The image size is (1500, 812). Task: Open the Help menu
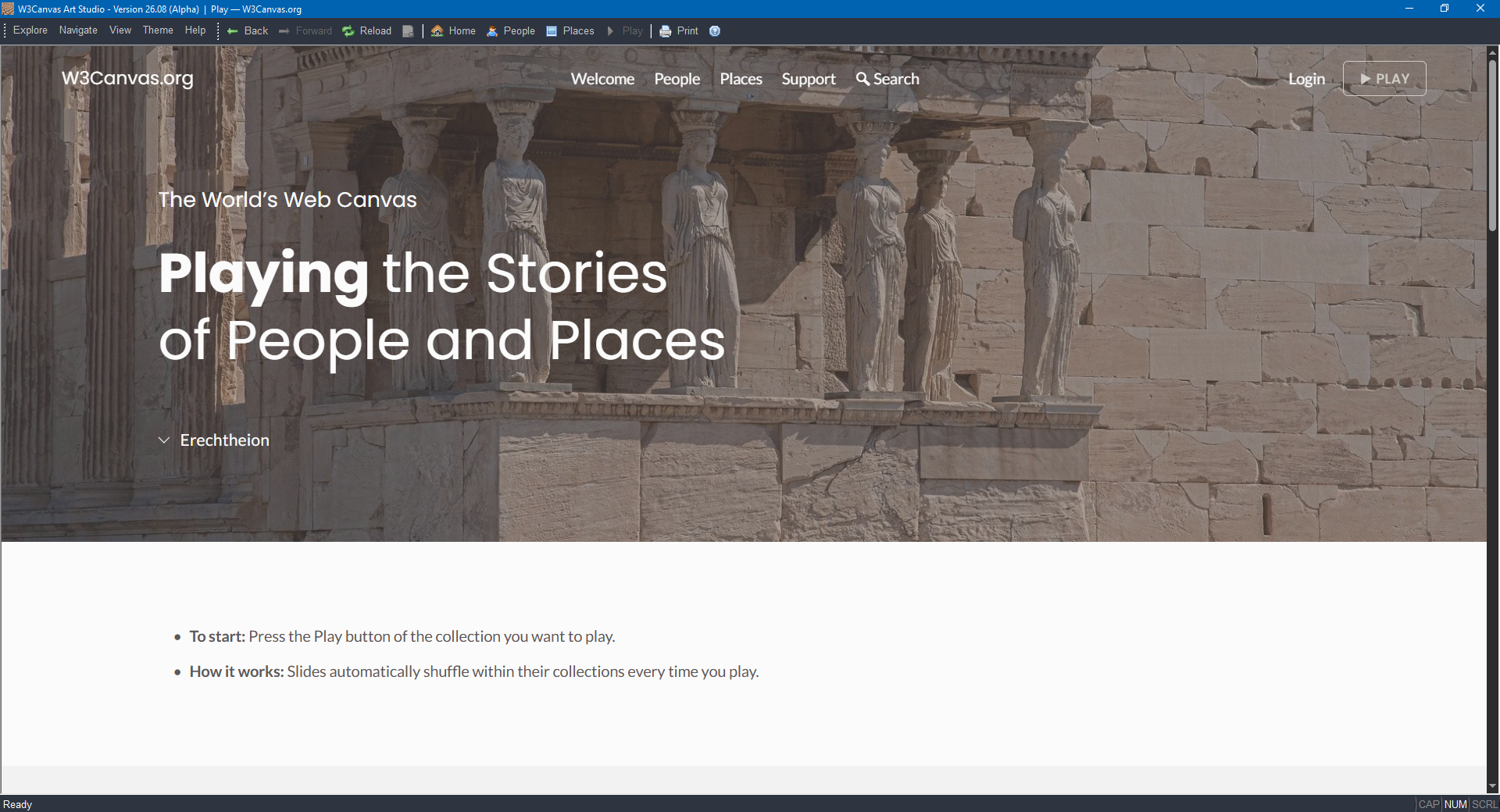coord(195,30)
